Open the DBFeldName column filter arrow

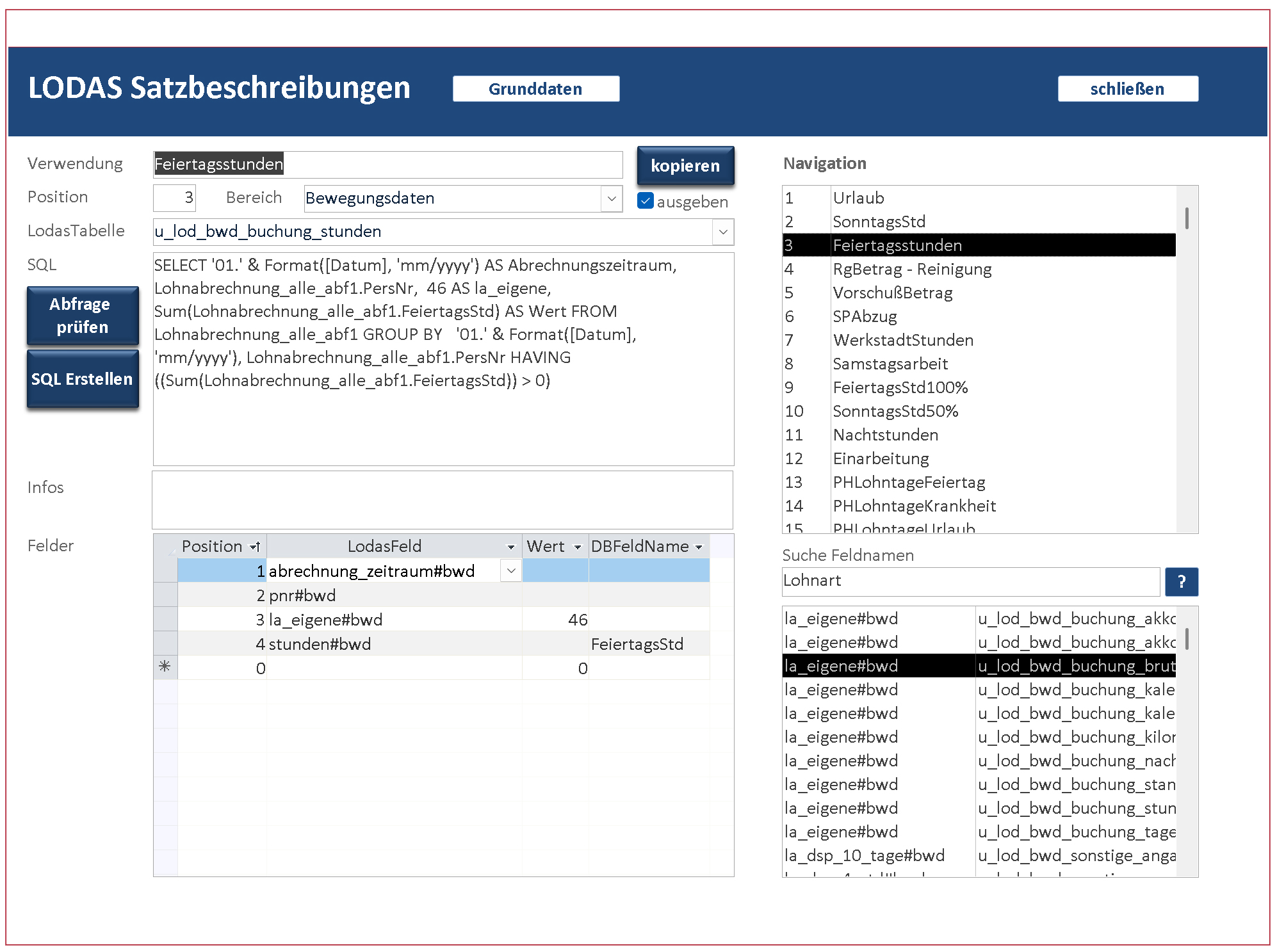tap(699, 547)
